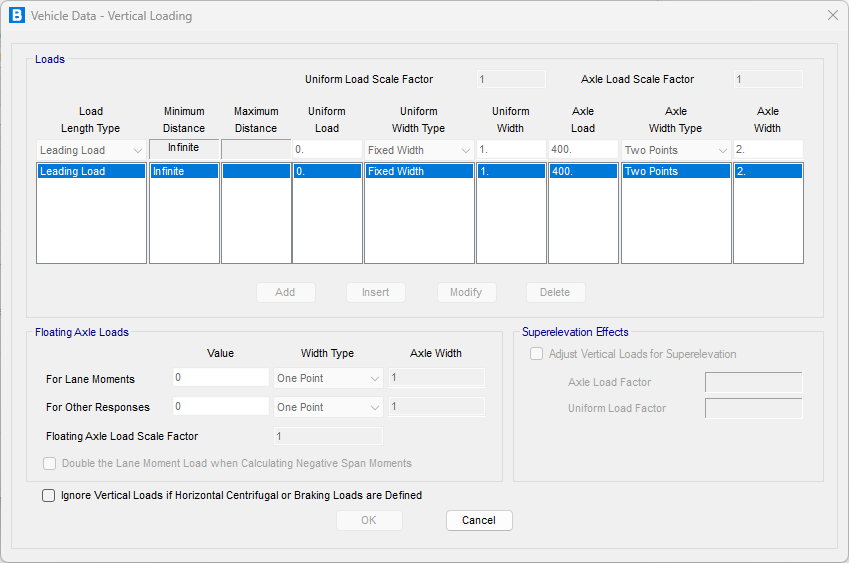Expand Width Type for Other Responses
849x563 pixels.
pyautogui.click(x=328, y=407)
